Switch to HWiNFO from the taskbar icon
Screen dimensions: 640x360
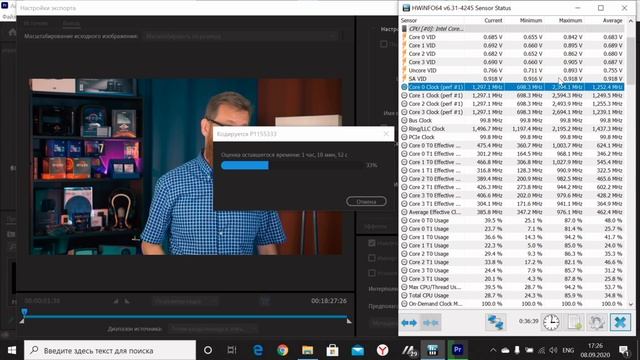tap(433, 350)
